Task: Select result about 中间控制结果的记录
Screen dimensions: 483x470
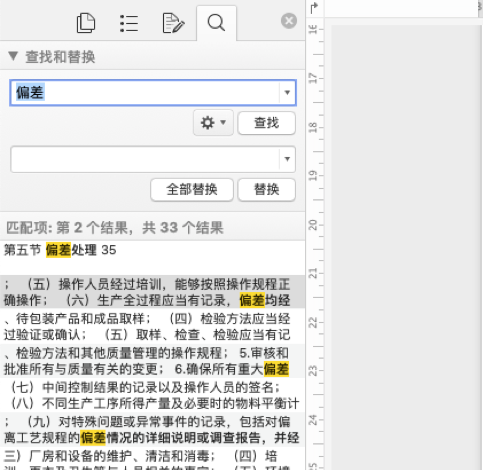Action: (x=152, y=395)
